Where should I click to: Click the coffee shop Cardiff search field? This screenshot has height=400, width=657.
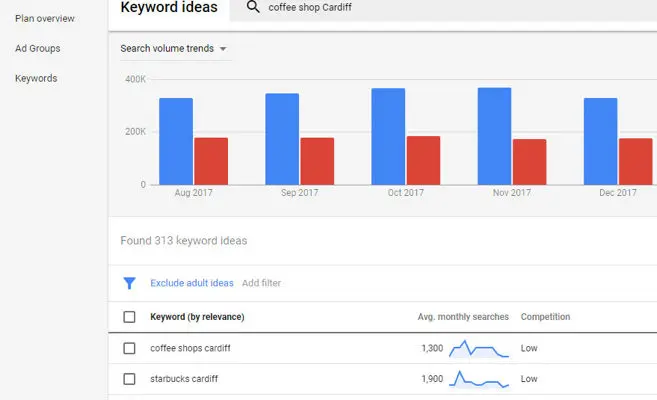pyautogui.click(x=443, y=8)
